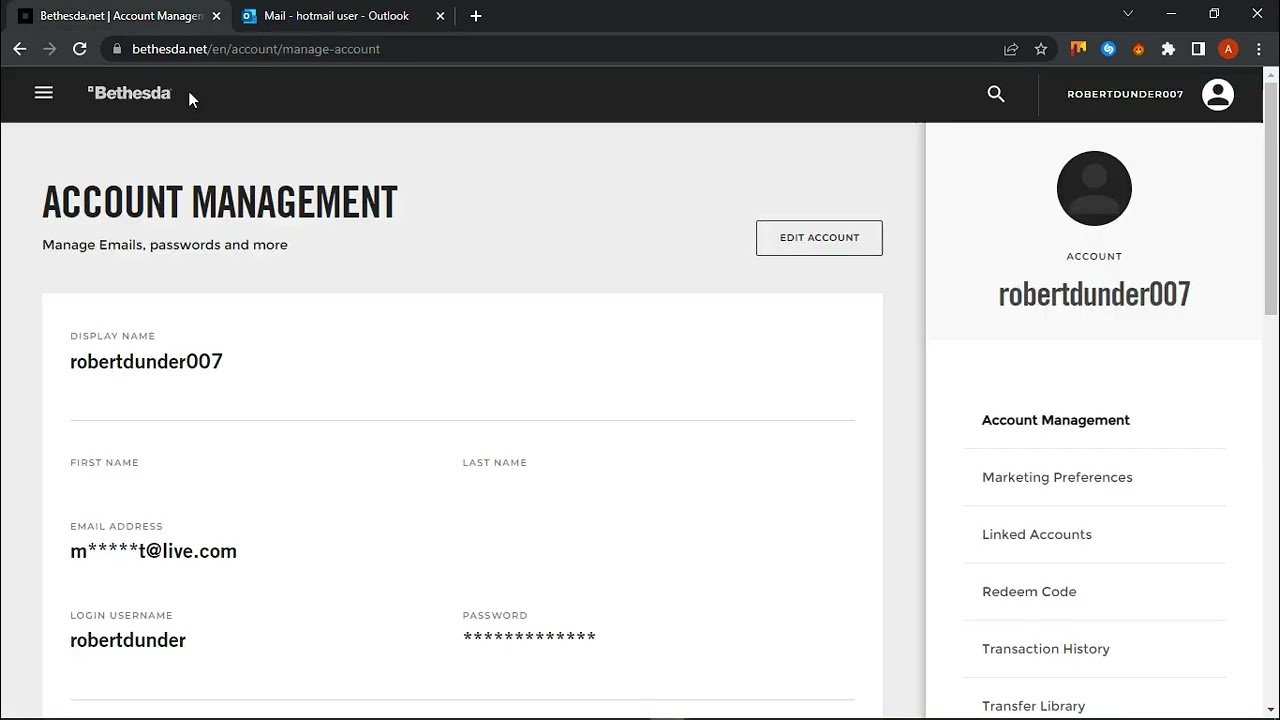1280x720 pixels.
Task: Click the LOGIN USERNAME field label
Action: [x=121, y=616]
